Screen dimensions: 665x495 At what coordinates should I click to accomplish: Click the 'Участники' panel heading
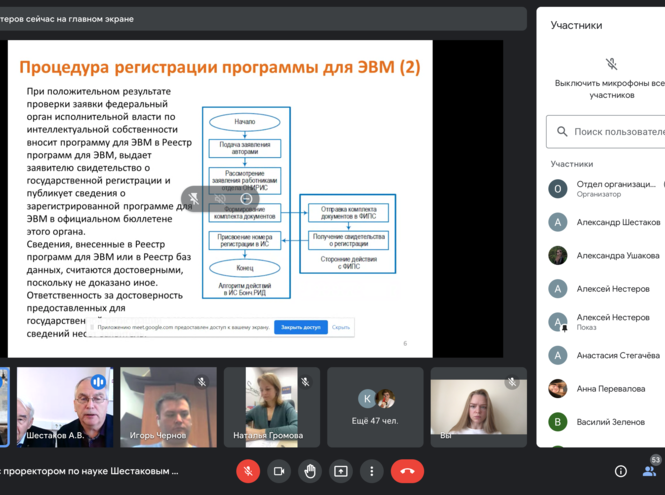(x=576, y=25)
